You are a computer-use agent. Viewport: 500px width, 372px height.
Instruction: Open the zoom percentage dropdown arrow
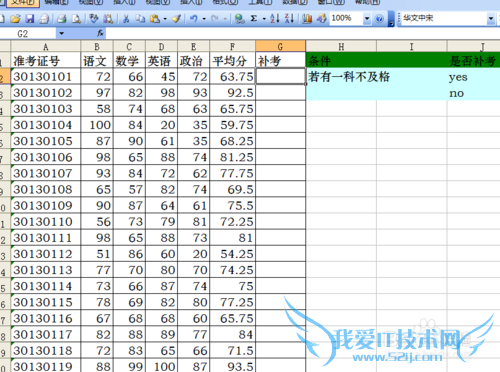tap(367, 19)
